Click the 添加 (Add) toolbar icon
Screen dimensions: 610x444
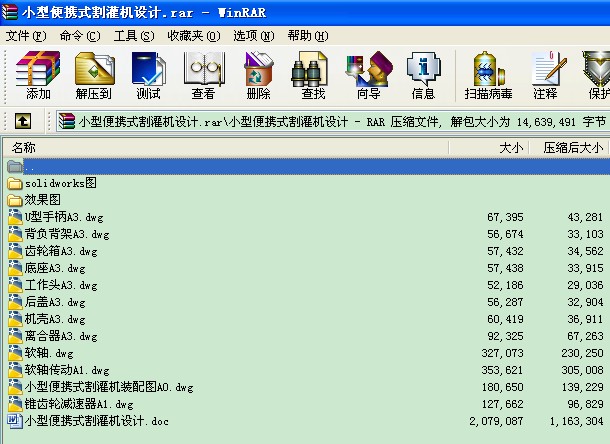(38, 75)
